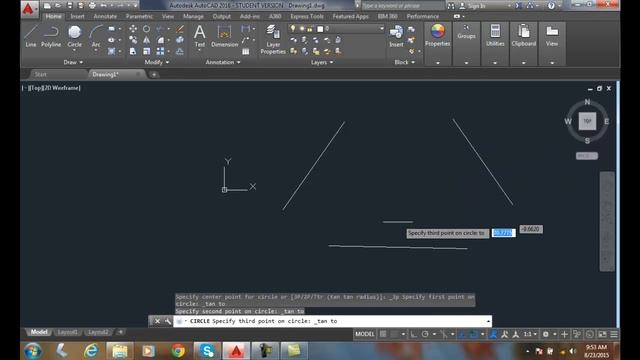The height and width of the screenshot is (360, 640).
Task: Add a new drawing tab with plus
Action: [x=154, y=74]
